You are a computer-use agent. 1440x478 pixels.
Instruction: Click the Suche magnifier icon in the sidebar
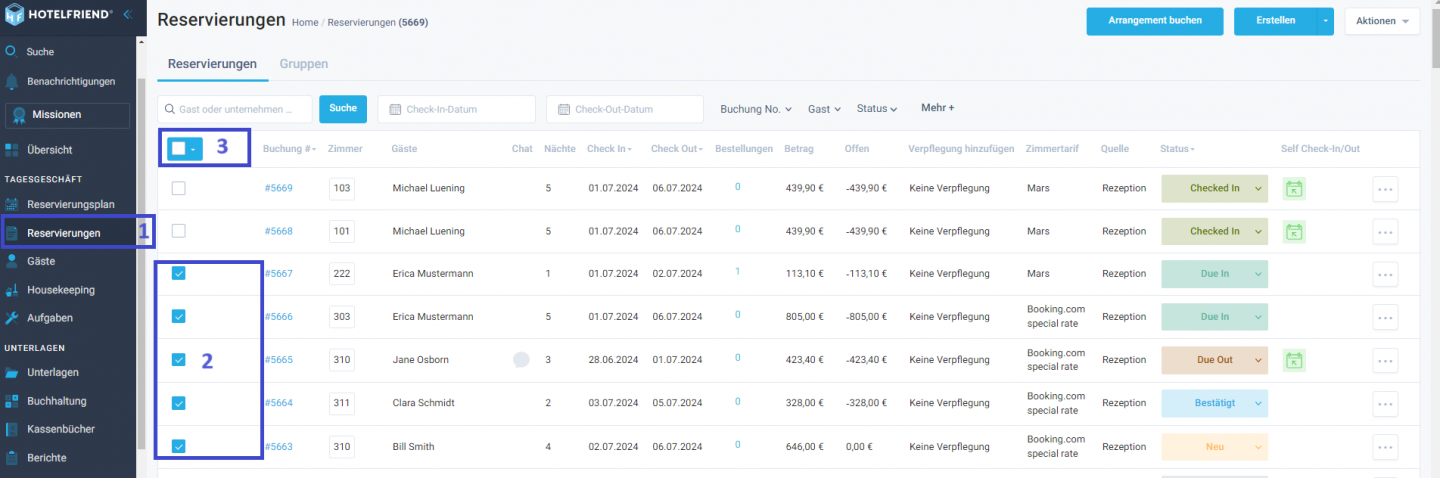[12, 51]
